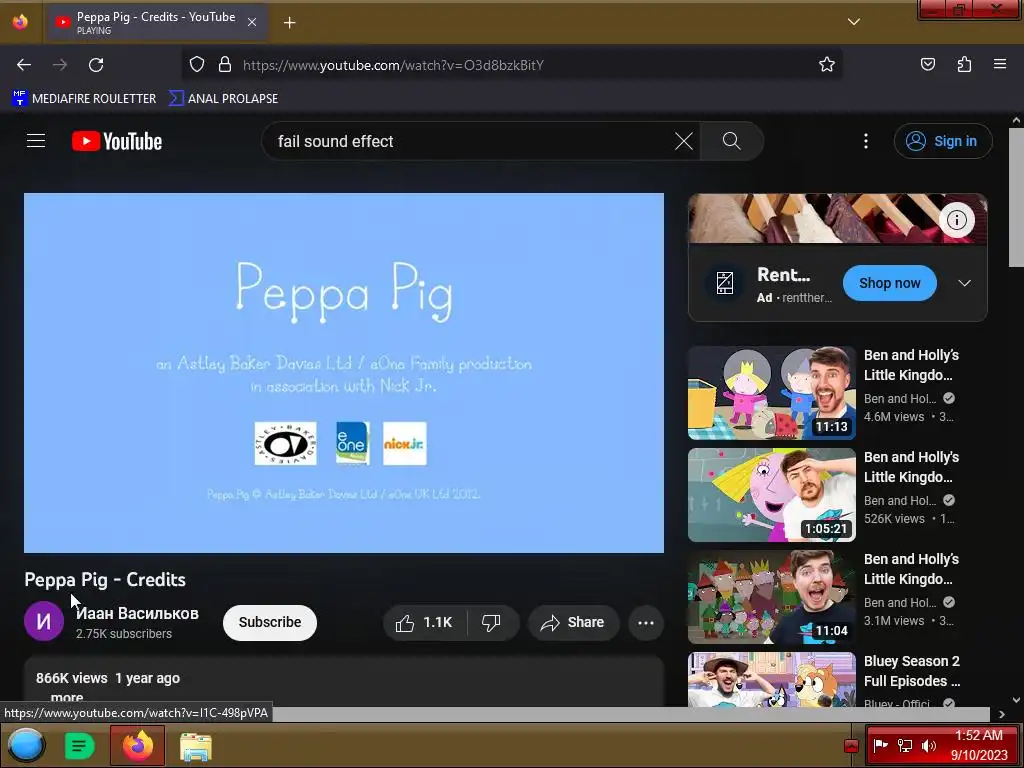
Task: Run search with the magnifier button
Action: (x=731, y=141)
